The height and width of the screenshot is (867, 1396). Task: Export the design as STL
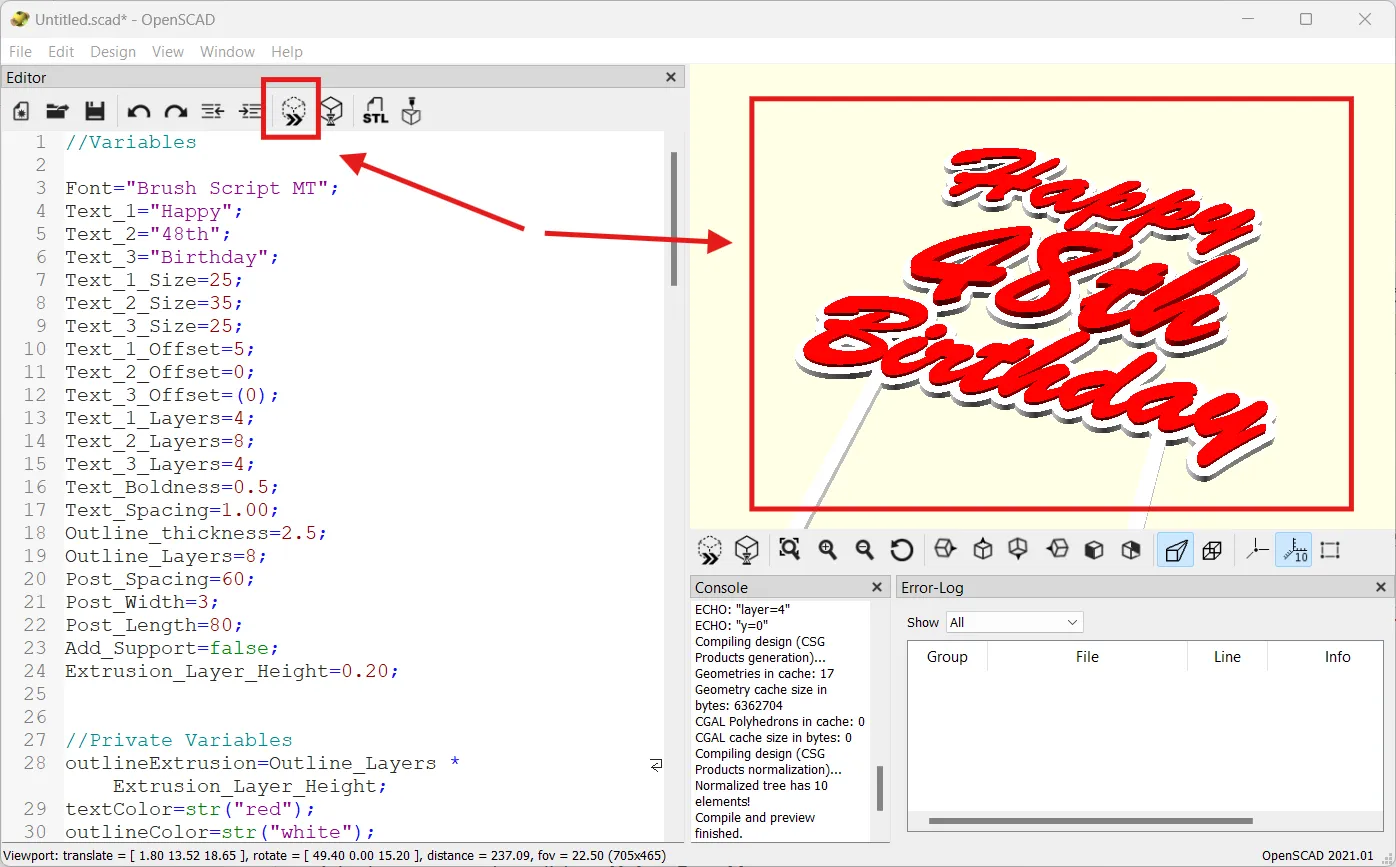375,111
